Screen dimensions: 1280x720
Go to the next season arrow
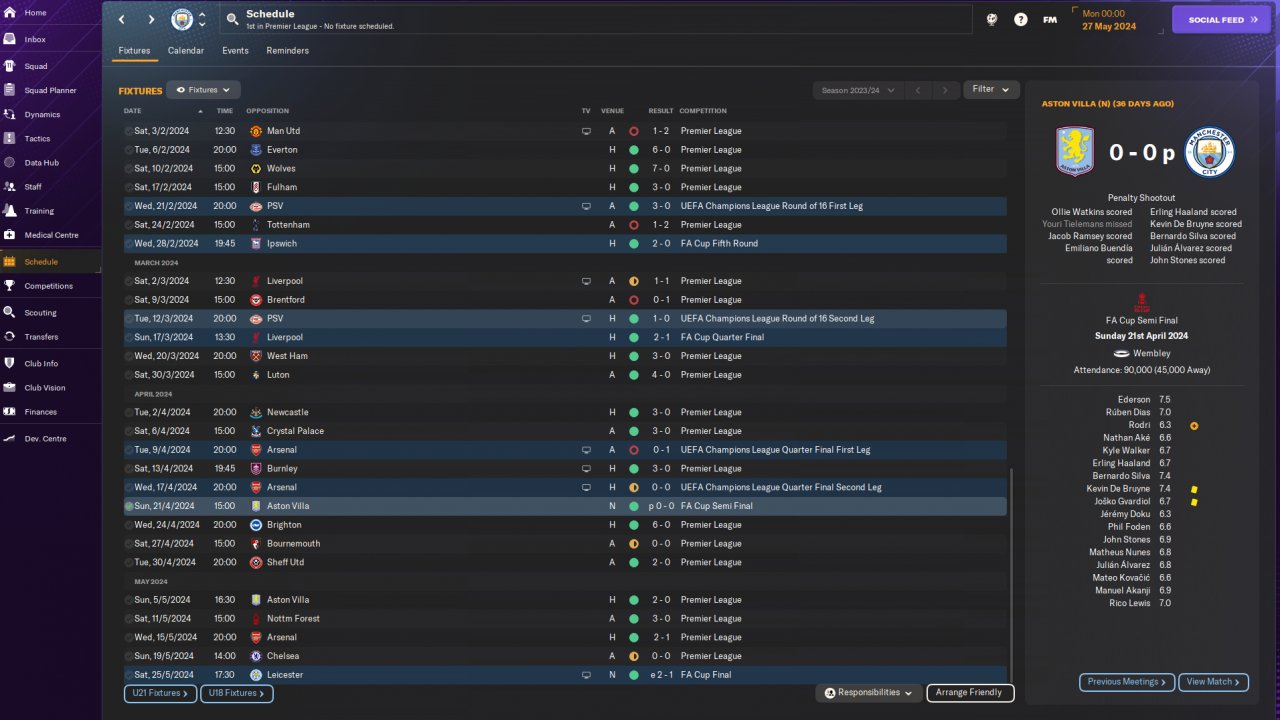pos(945,90)
